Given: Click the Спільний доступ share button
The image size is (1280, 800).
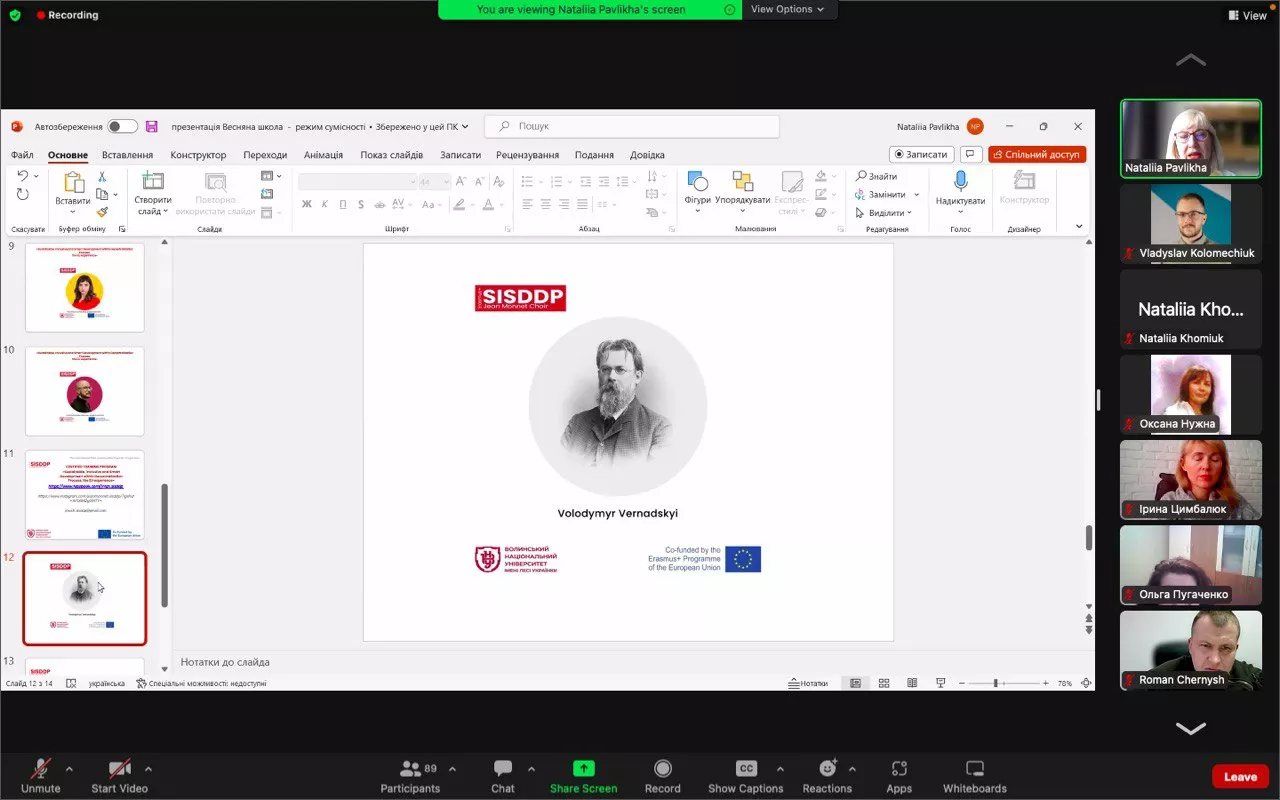Looking at the screenshot, I should click(1037, 155).
